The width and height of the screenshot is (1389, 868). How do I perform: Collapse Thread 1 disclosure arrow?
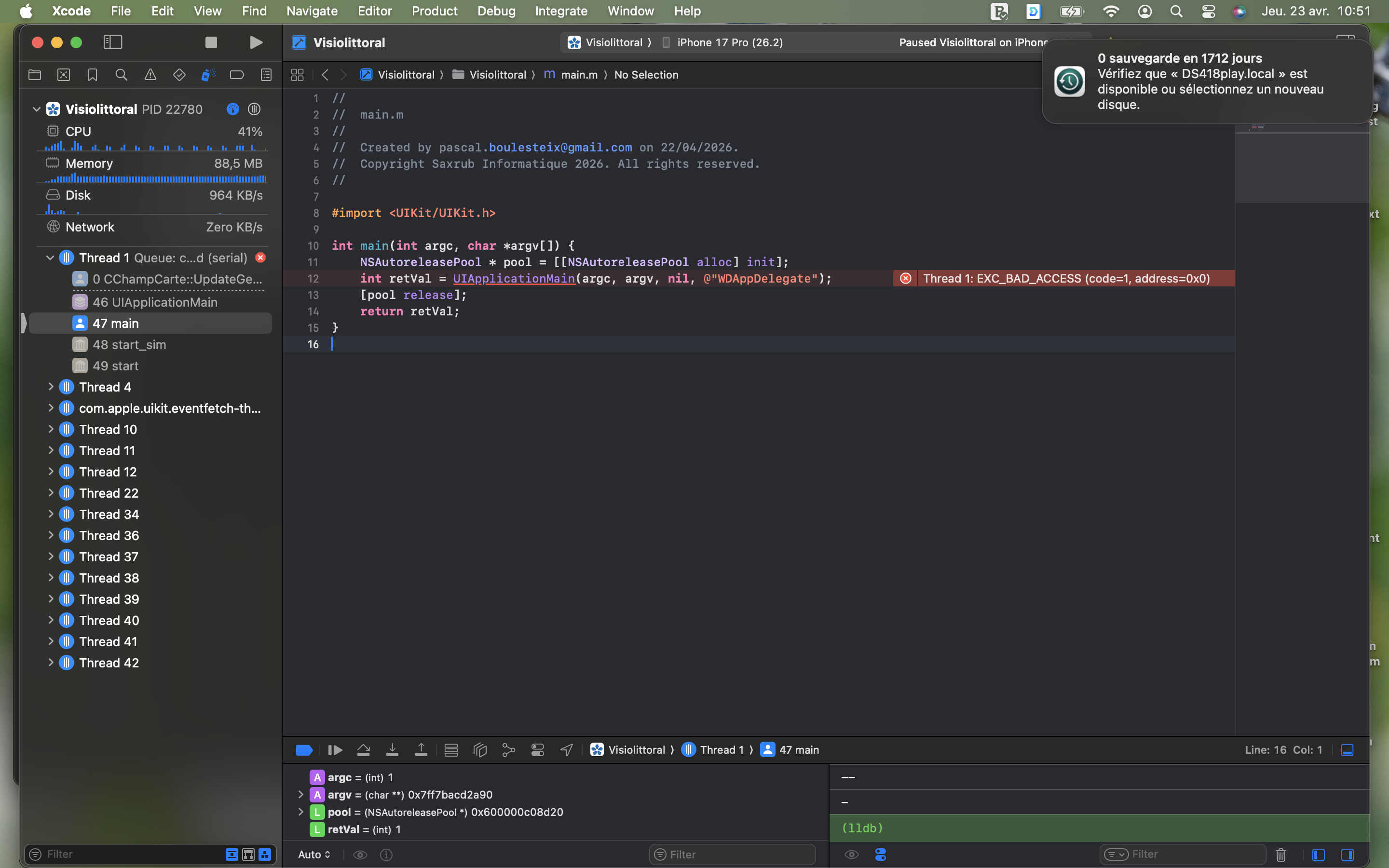(50, 258)
